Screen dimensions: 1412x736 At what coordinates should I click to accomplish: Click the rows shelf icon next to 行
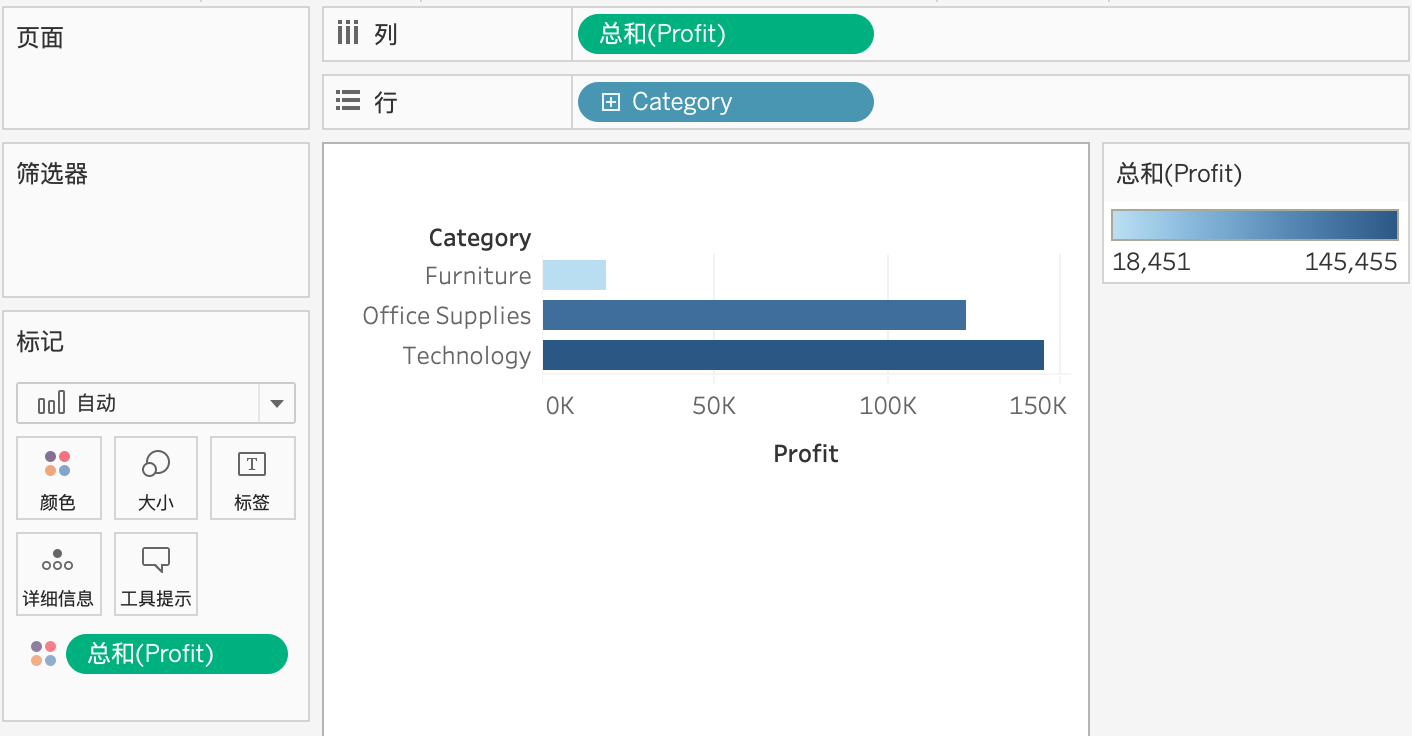tap(348, 101)
